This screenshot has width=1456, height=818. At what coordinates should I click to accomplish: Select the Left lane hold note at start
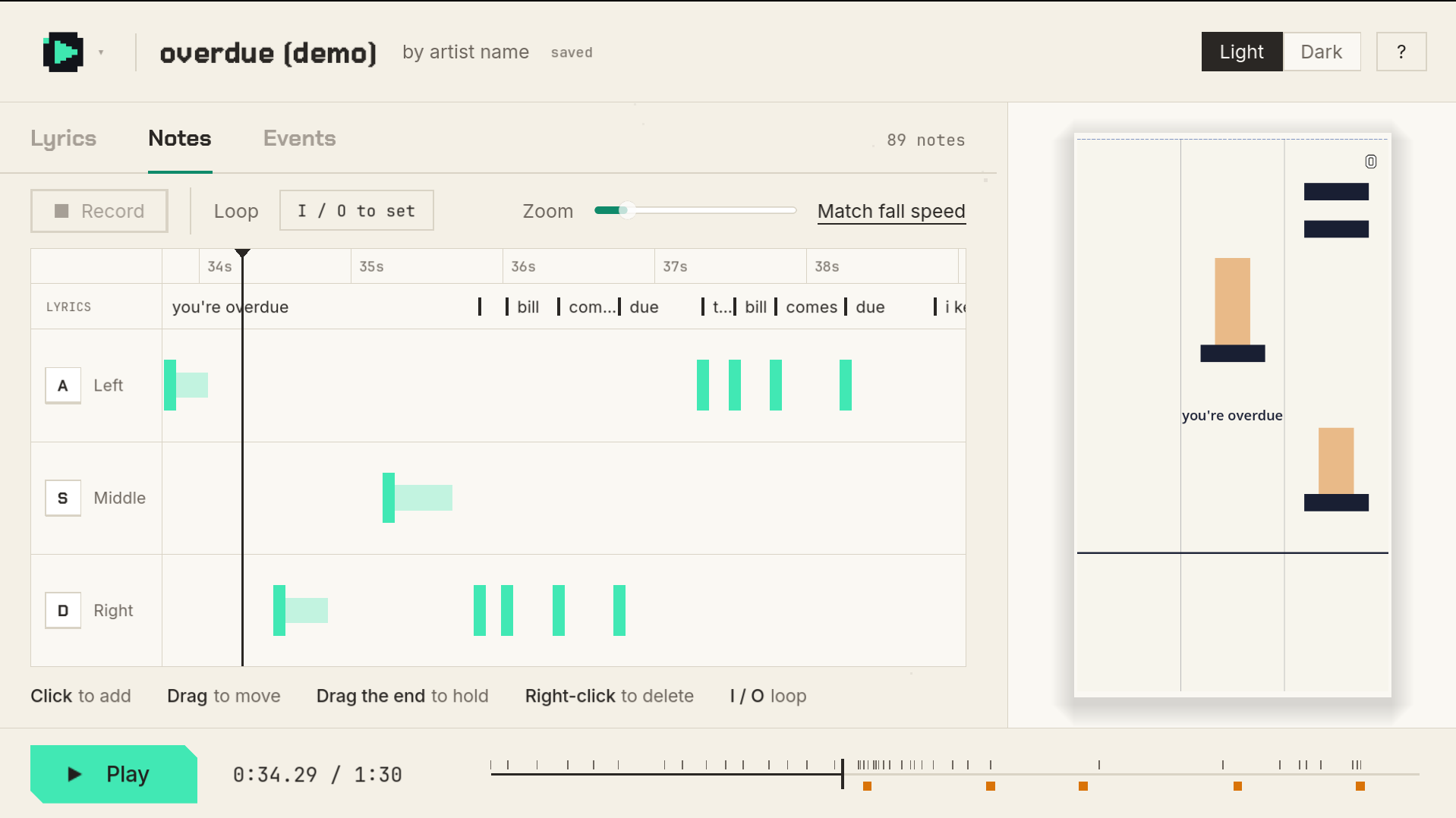click(186, 385)
